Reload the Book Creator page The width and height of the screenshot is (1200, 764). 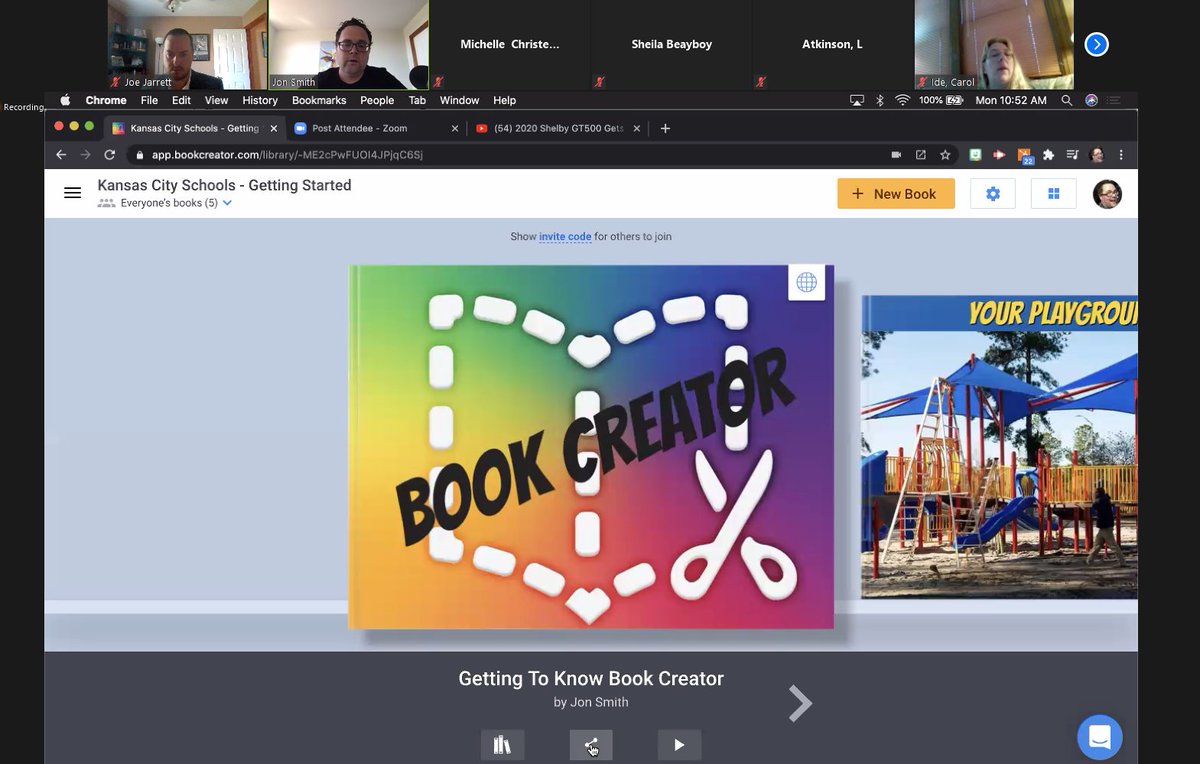[x=110, y=155]
